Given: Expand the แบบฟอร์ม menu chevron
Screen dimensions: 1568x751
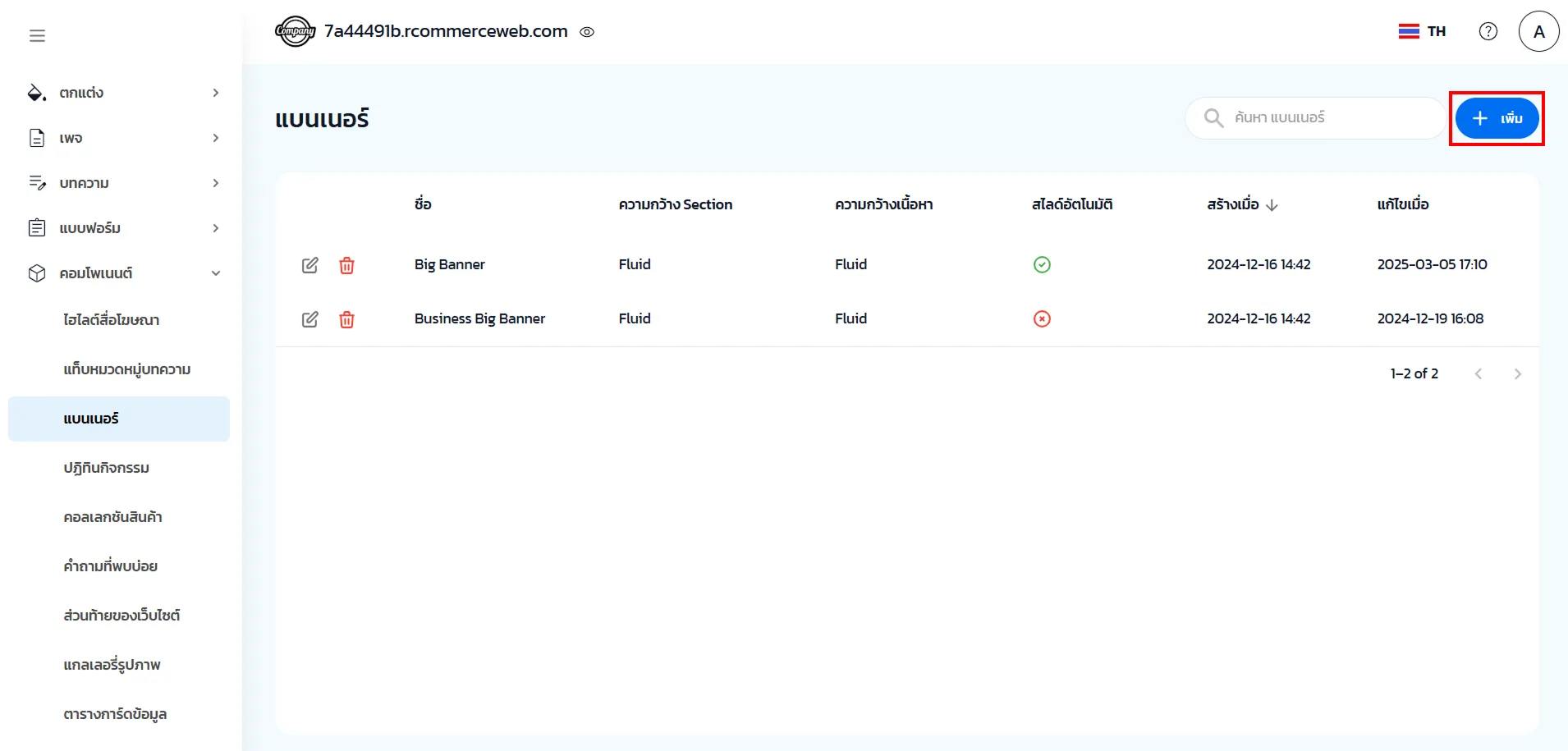Looking at the screenshot, I should [x=216, y=228].
